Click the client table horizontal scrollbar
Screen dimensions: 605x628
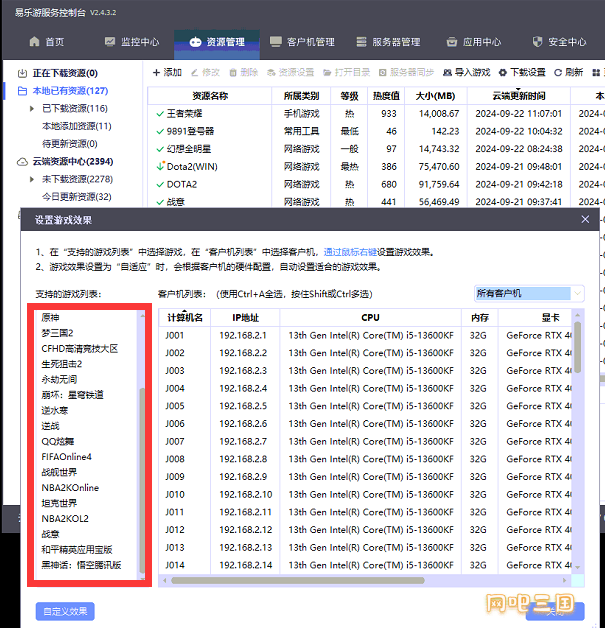(297, 580)
